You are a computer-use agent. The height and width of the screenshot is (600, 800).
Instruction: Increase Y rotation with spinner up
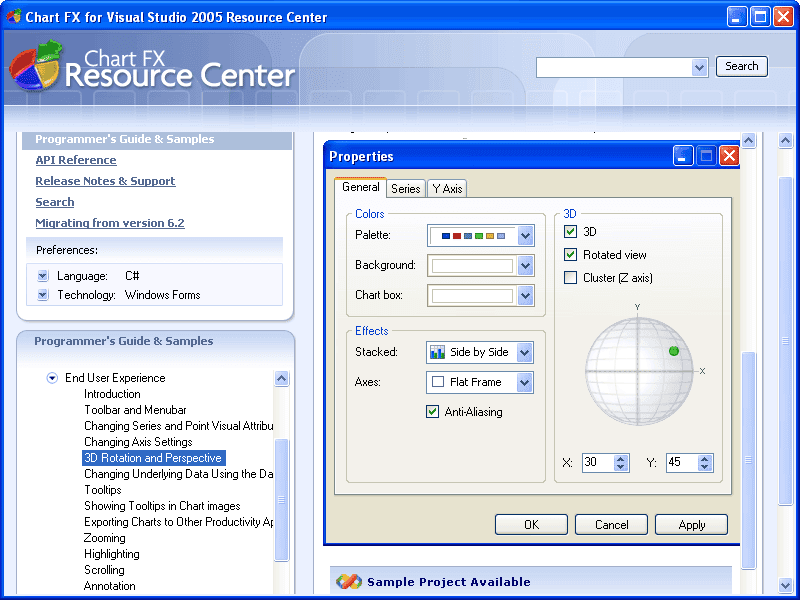coord(705,459)
